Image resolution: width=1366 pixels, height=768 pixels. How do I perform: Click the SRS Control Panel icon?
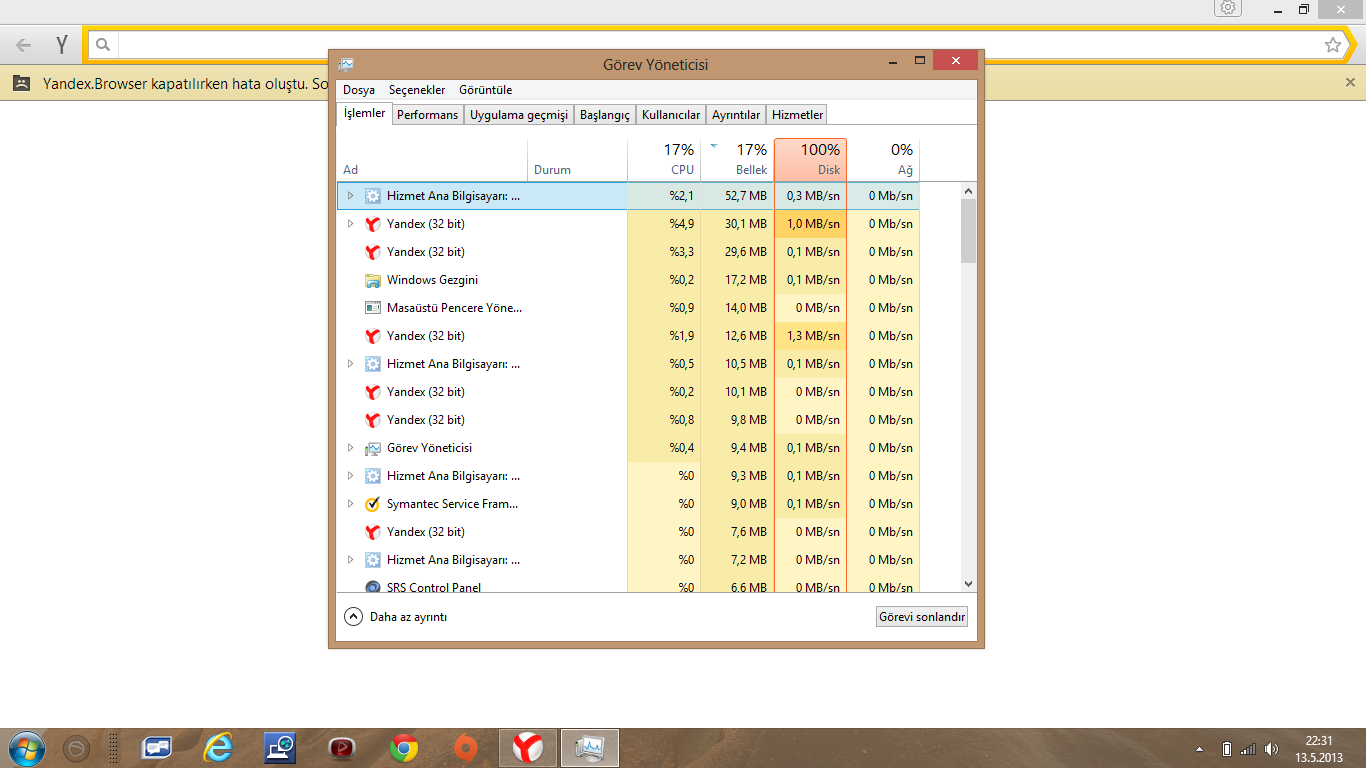click(x=373, y=587)
